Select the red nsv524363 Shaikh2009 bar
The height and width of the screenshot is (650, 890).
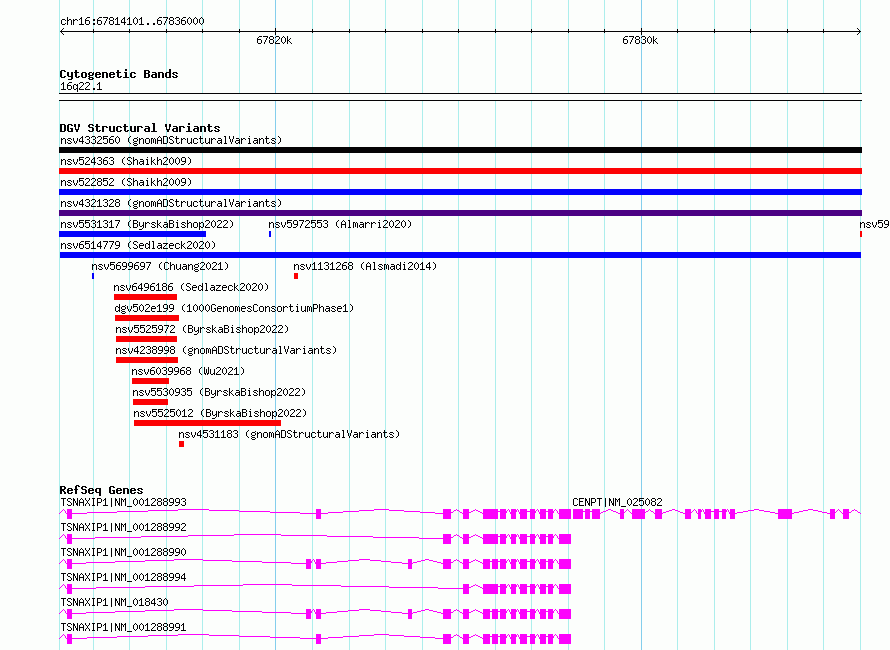(460, 171)
